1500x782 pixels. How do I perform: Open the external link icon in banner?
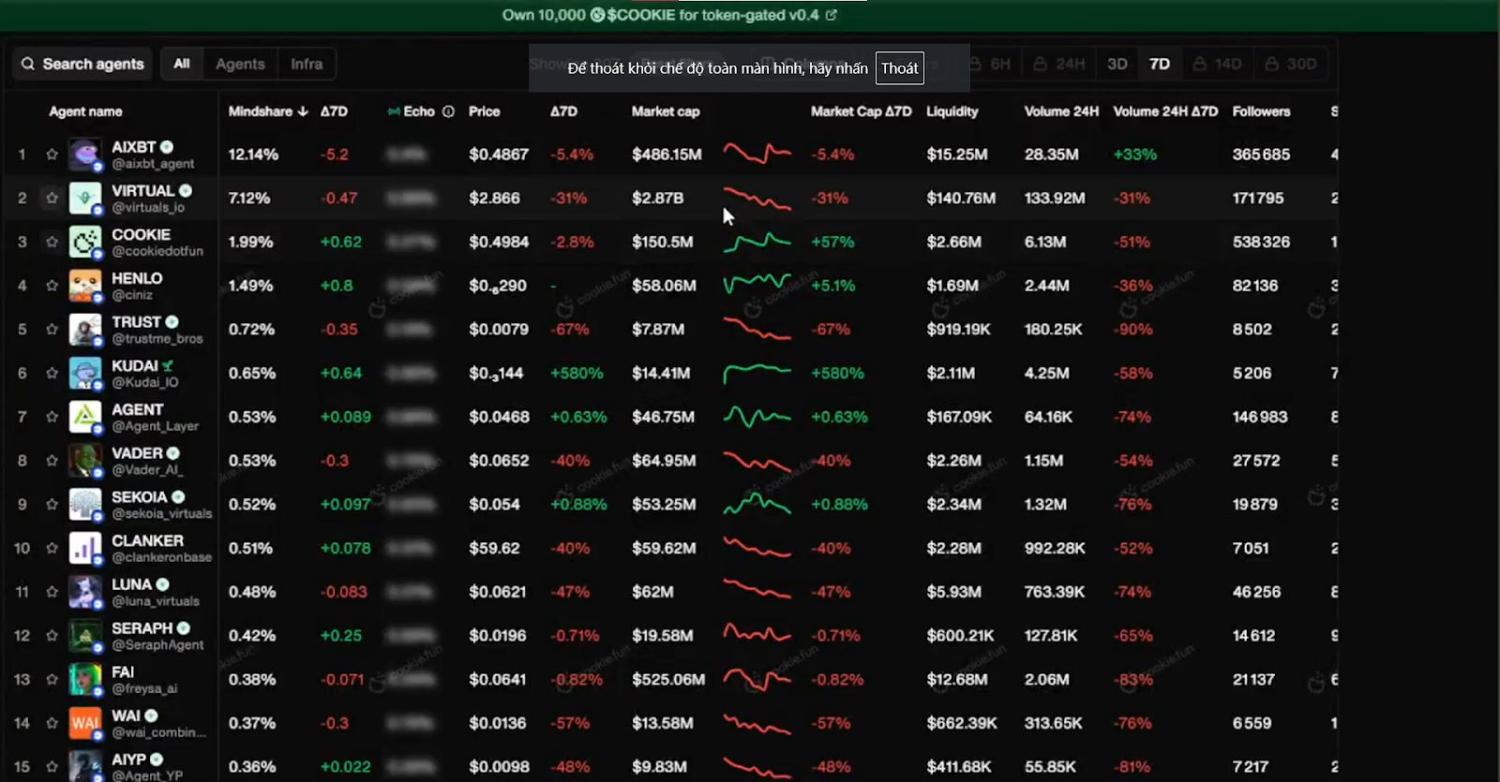(831, 15)
